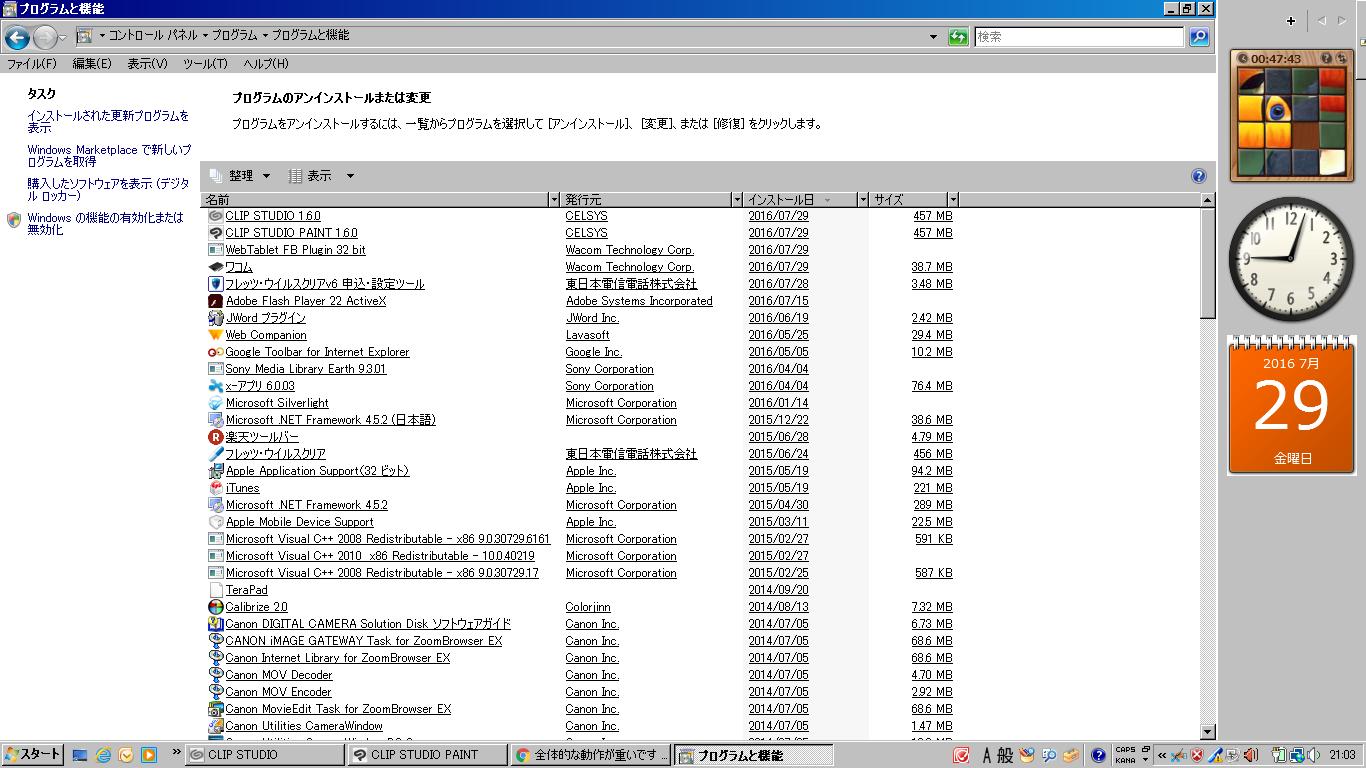Show the desktop from Quick Launch
This screenshot has width=1366, height=768.
tap(80, 755)
